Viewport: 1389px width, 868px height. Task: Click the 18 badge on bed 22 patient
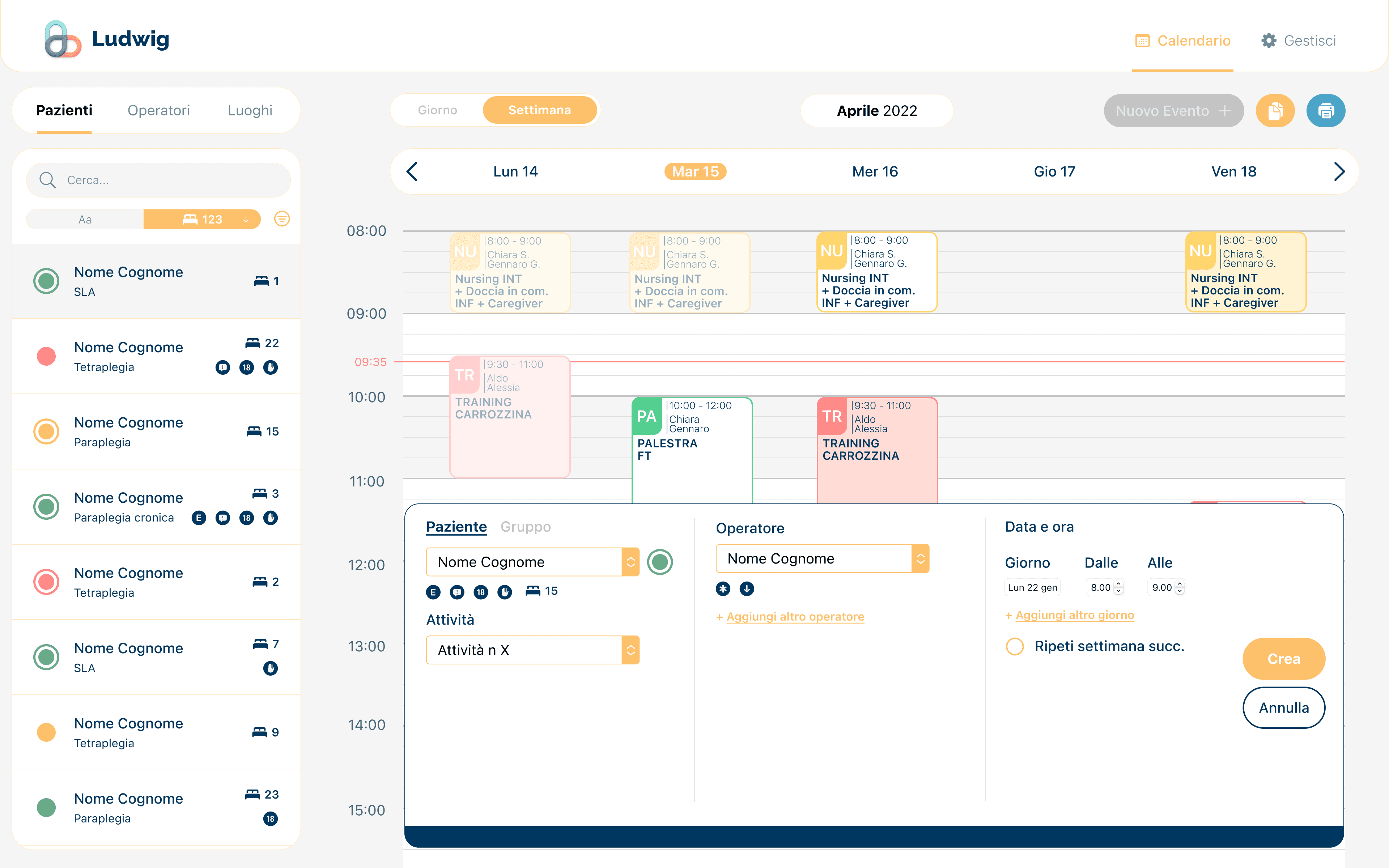pyautogui.click(x=247, y=367)
